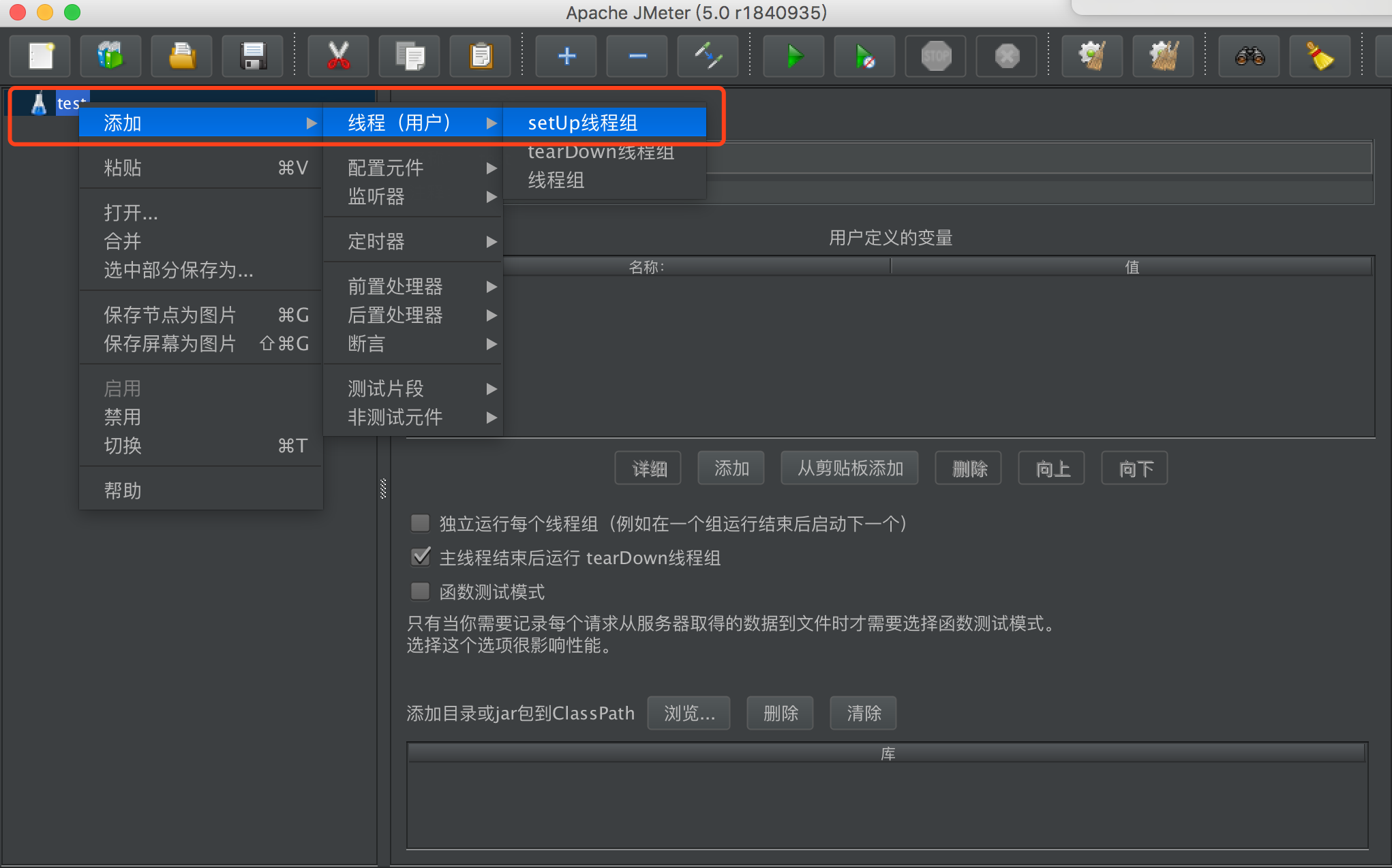Click the 从剪贴板添加 button
This screenshot has height=868, width=1392.
coord(849,468)
